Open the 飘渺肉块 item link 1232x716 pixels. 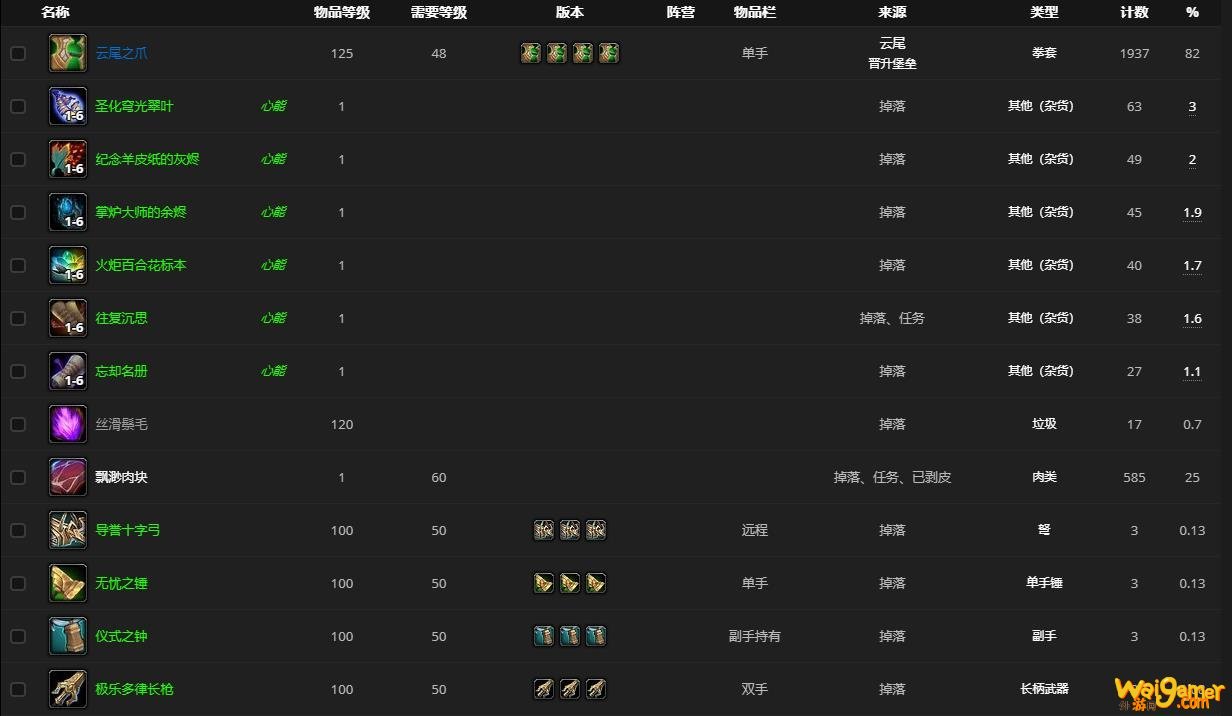pos(121,477)
